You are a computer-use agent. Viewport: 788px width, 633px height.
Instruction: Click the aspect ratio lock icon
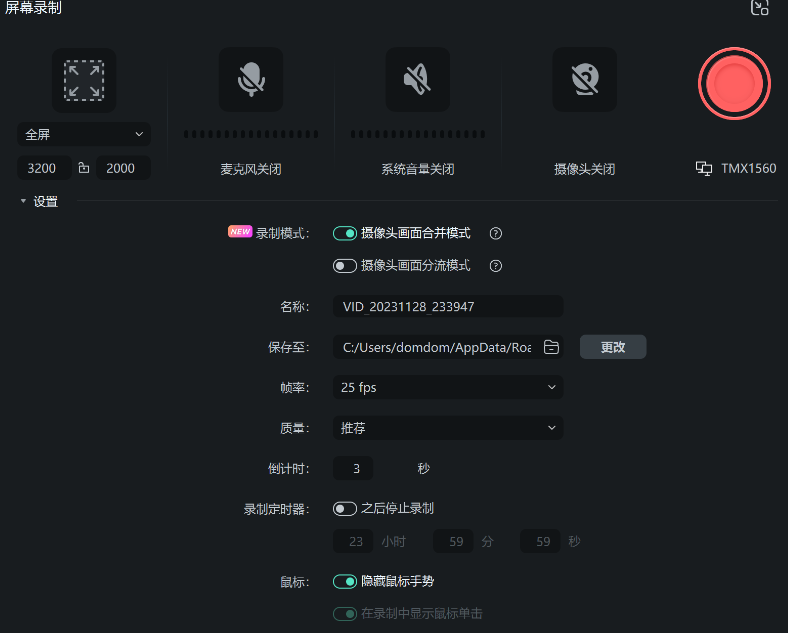[x=84, y=168]
